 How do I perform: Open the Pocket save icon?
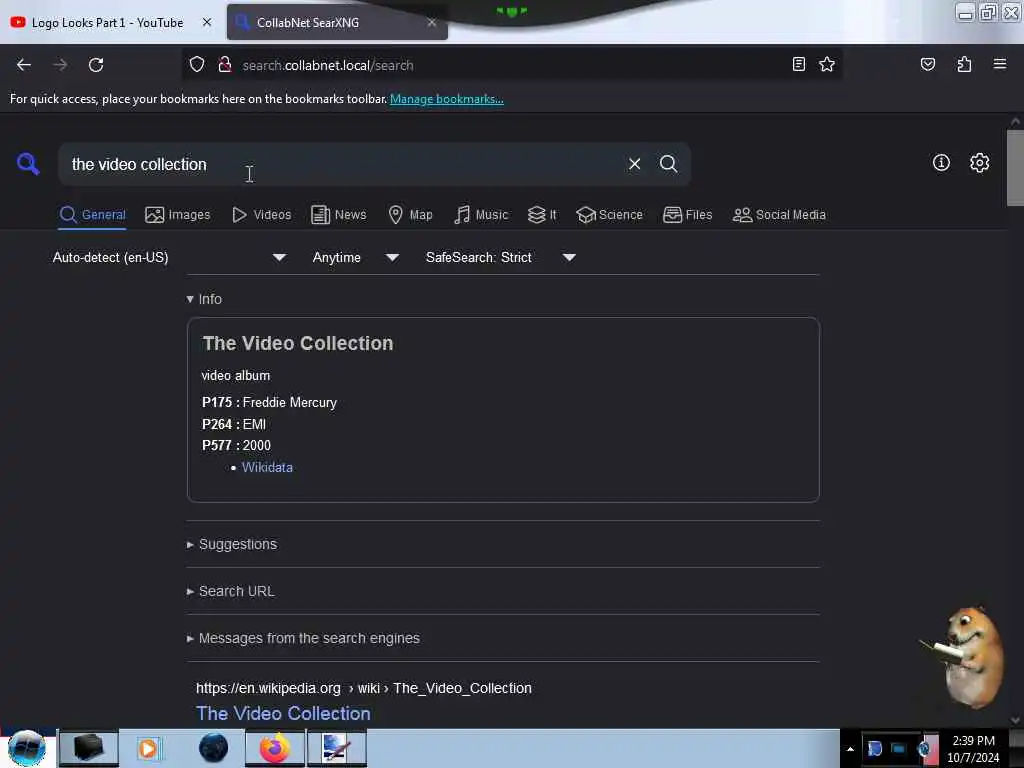[x=927, y=64]
